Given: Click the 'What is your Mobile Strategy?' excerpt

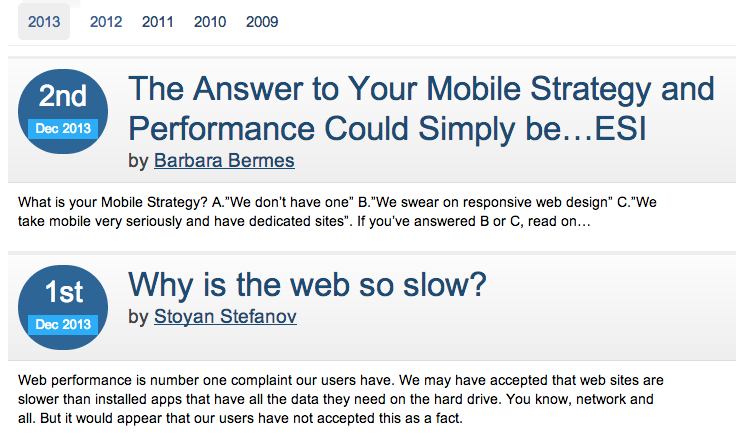Looking at the screenshot, I should (x=337, y=212).
